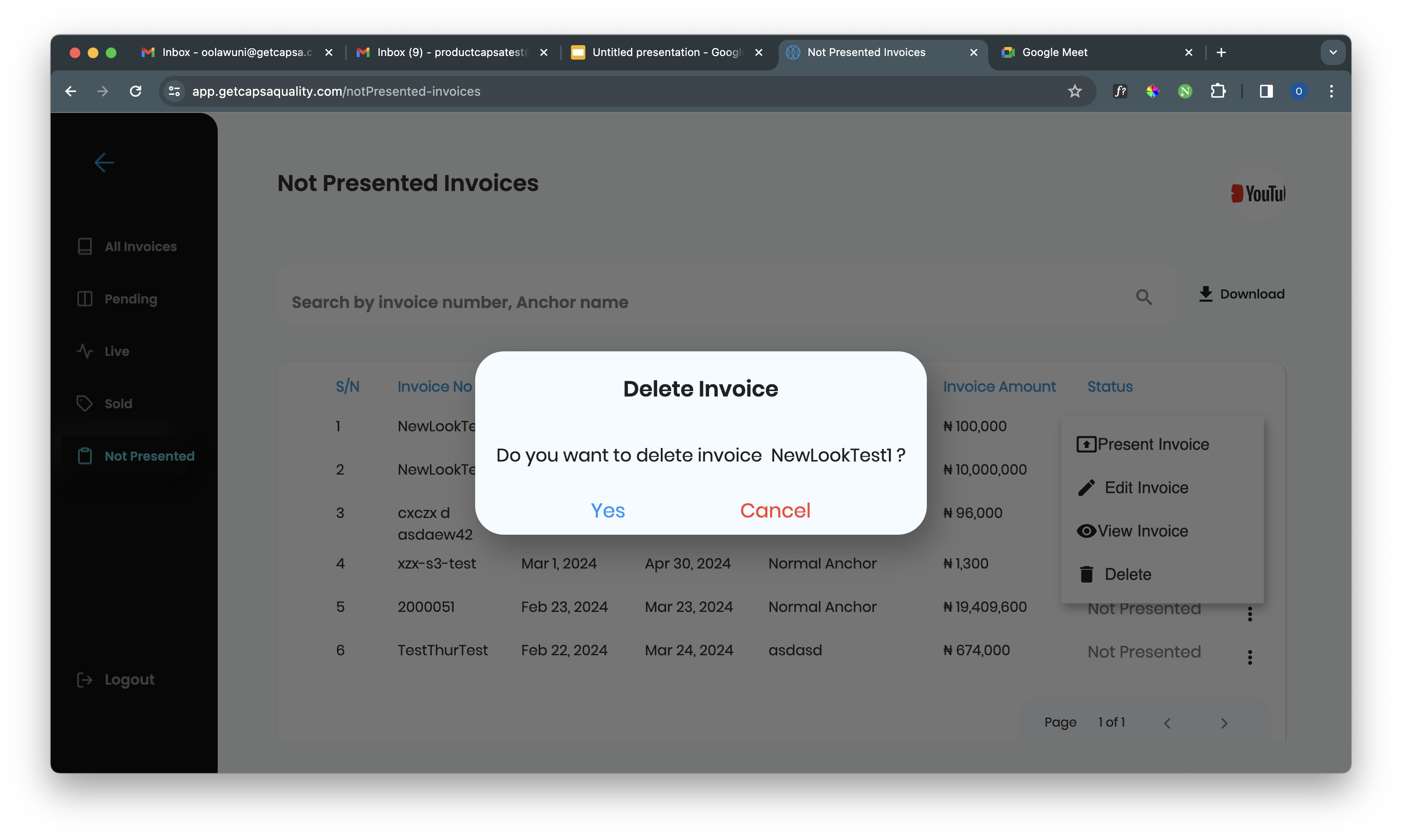The width and height of the screenshot is (1402, 840).
Task: Click the ₦ 1,300 amount cell
Action: click(965, 563)
